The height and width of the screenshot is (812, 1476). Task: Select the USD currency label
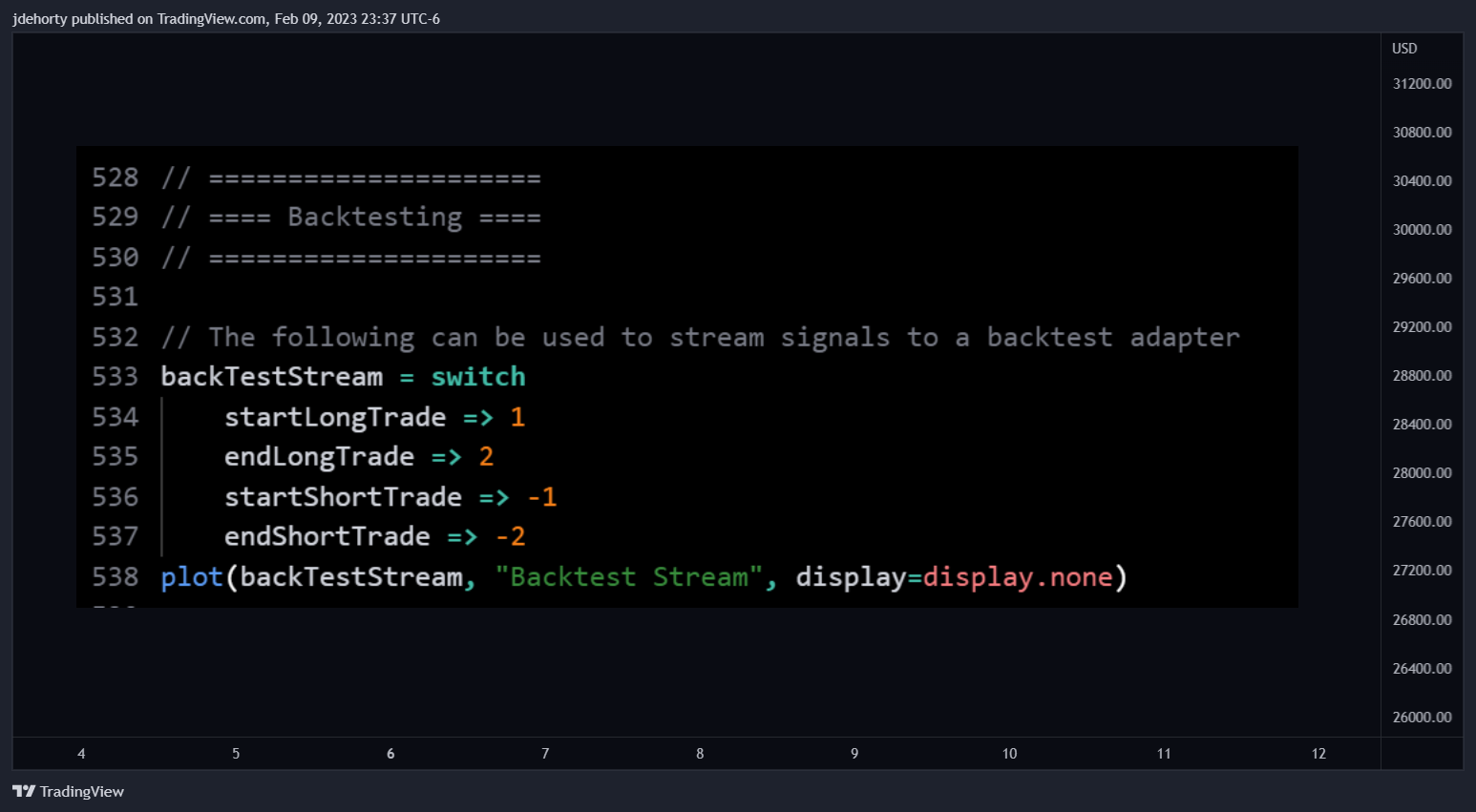point(1404,49)
